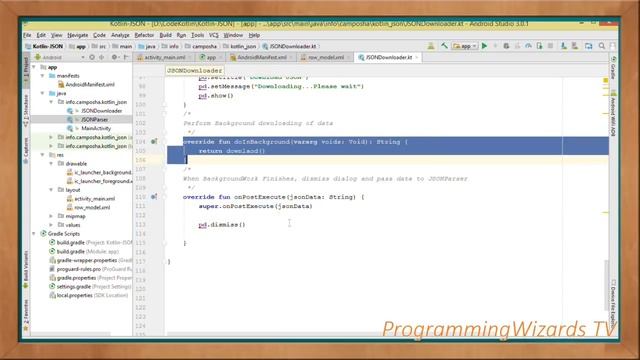This screenshot has width=640, height=360.
Task: Open AndroidManifest.xml in the project tree
Action: pyautogui.click(x=90, y=85)
